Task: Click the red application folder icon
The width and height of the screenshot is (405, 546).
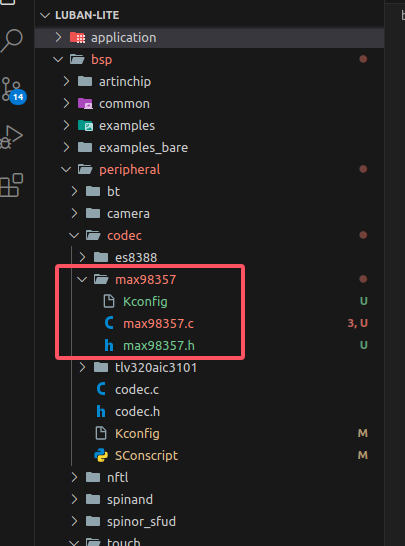Action: [x=77, y=37]
